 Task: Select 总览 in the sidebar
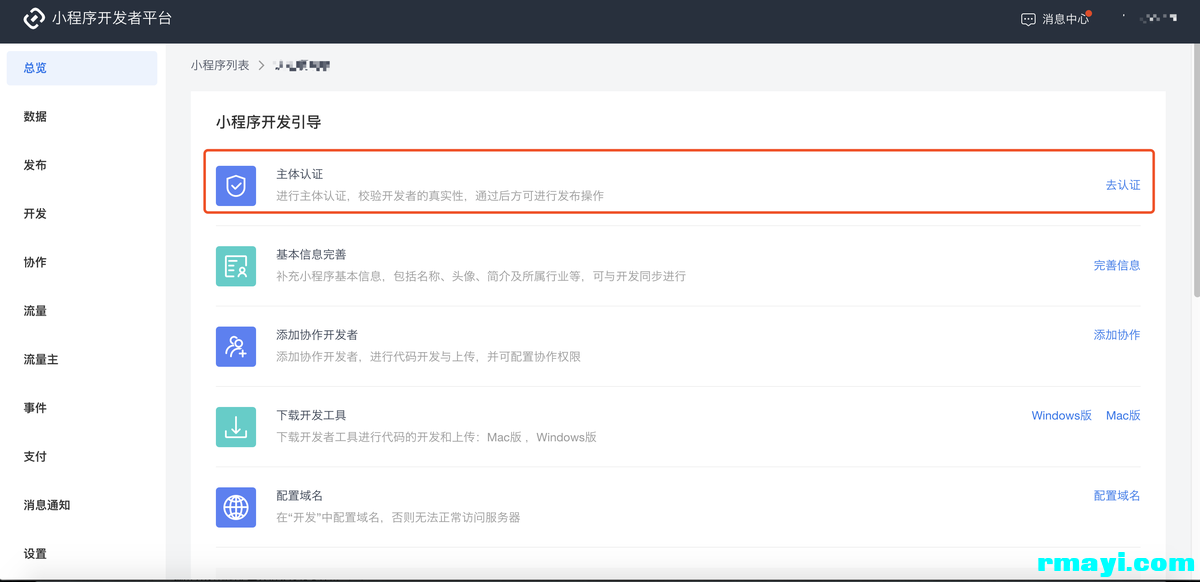(82, 68)
